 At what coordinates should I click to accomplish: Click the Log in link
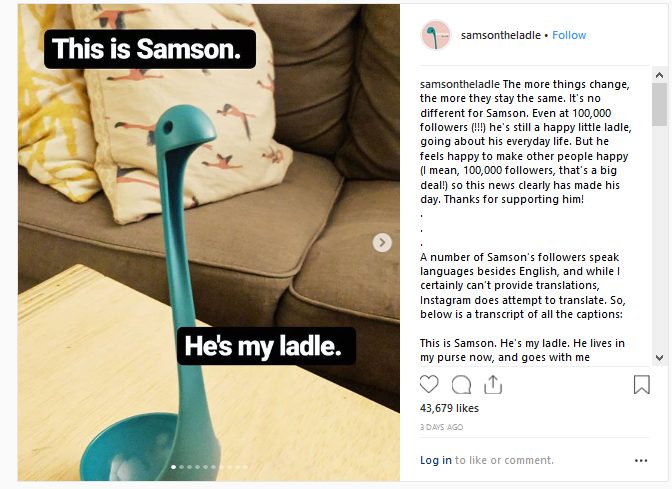[x=435, y=460]
